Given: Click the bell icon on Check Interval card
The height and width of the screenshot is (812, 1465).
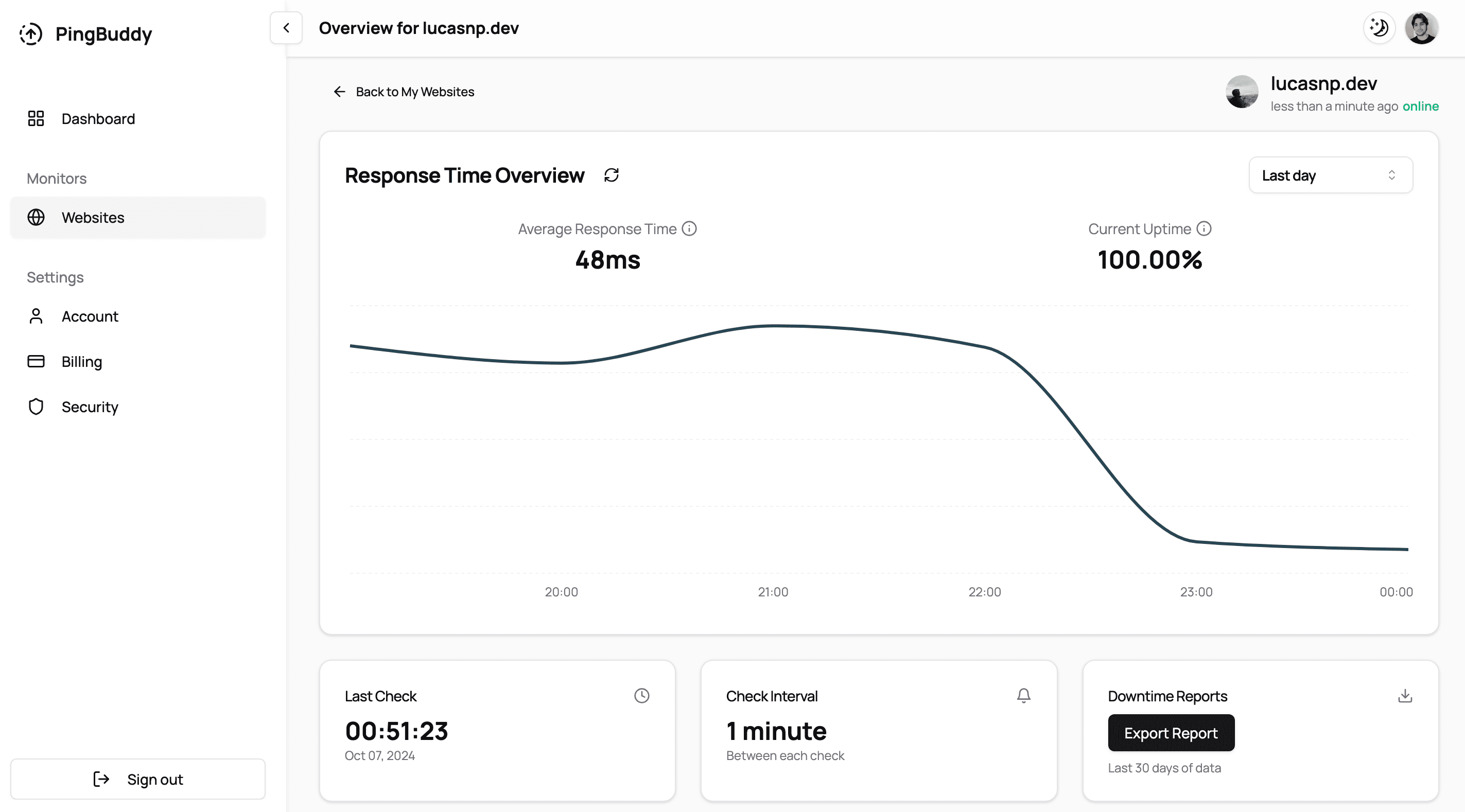Looking at the screenshot, I should tap(1024, 696).
